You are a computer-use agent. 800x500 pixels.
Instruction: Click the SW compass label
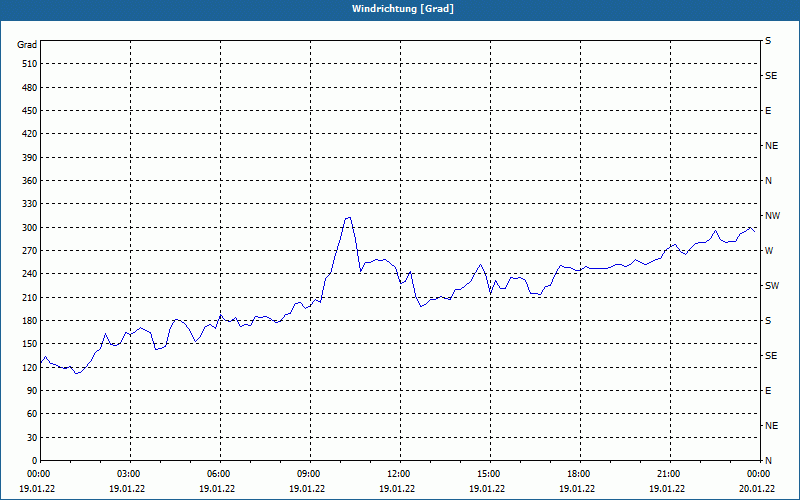772,286
